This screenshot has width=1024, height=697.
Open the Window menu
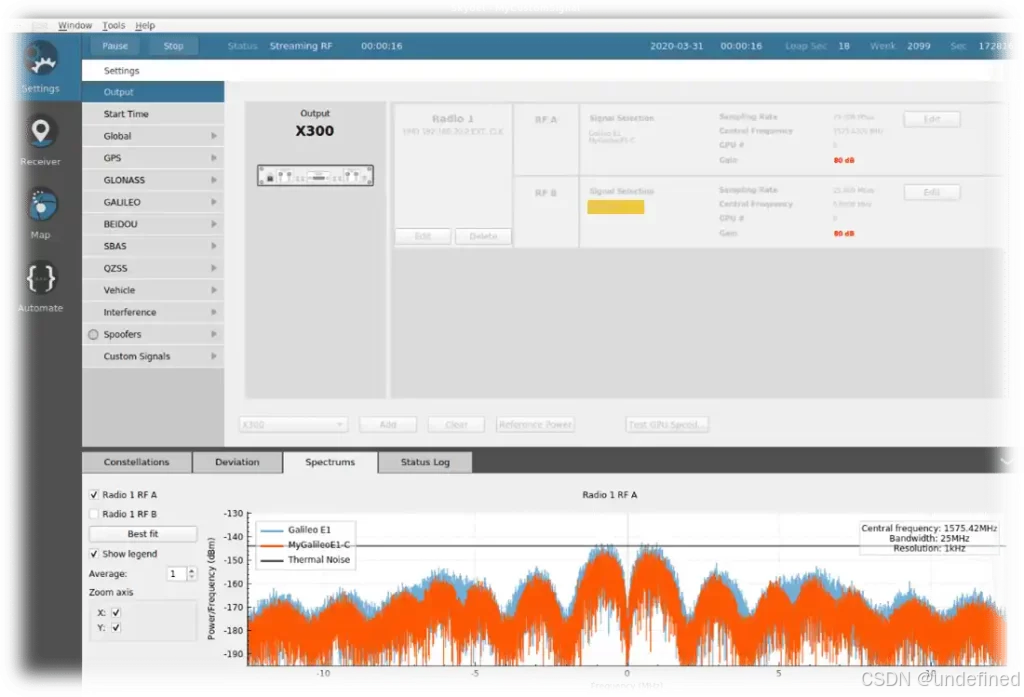[75, 25]
